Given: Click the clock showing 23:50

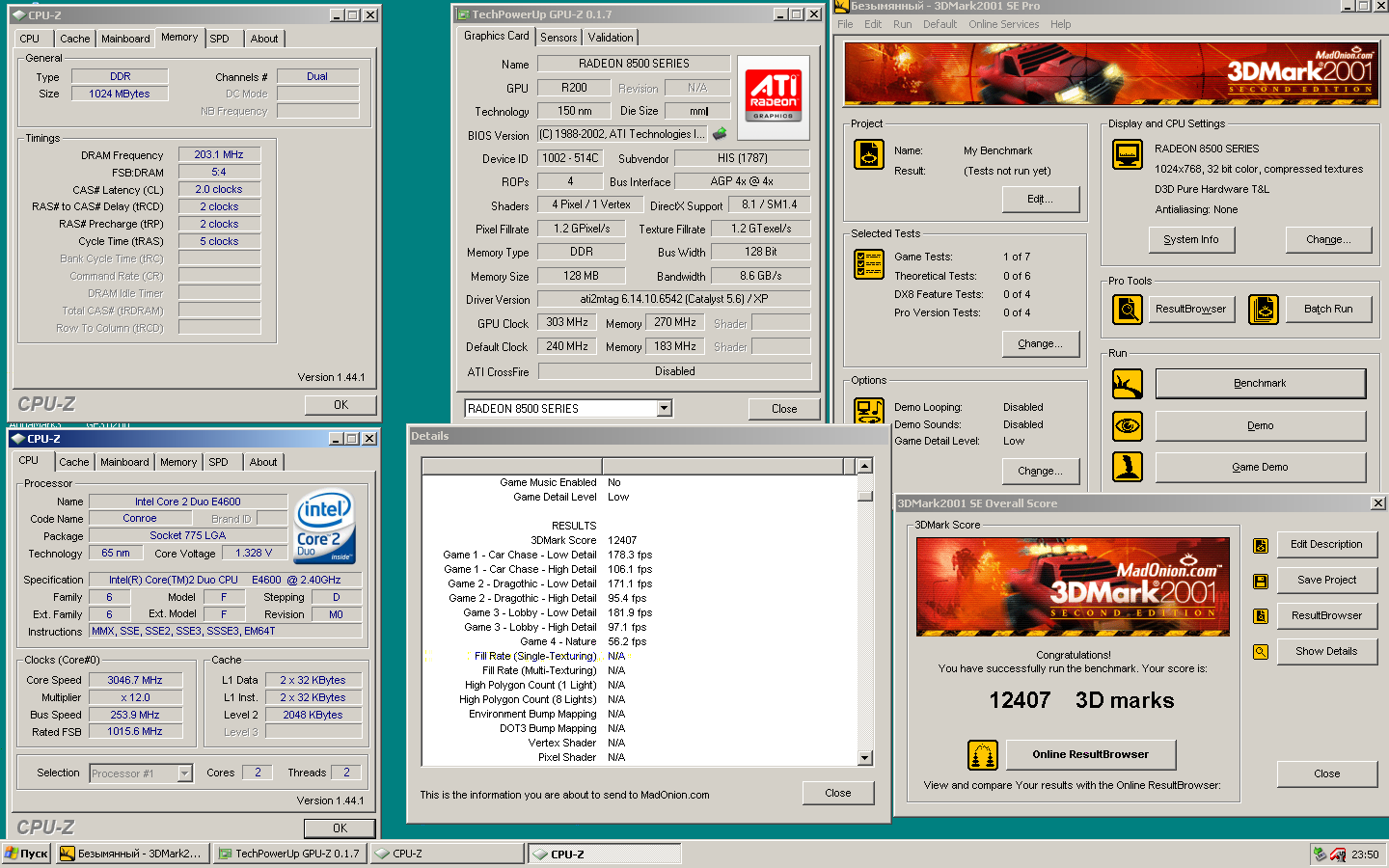Looking at the screenshot, I should tap(1365, 854).
